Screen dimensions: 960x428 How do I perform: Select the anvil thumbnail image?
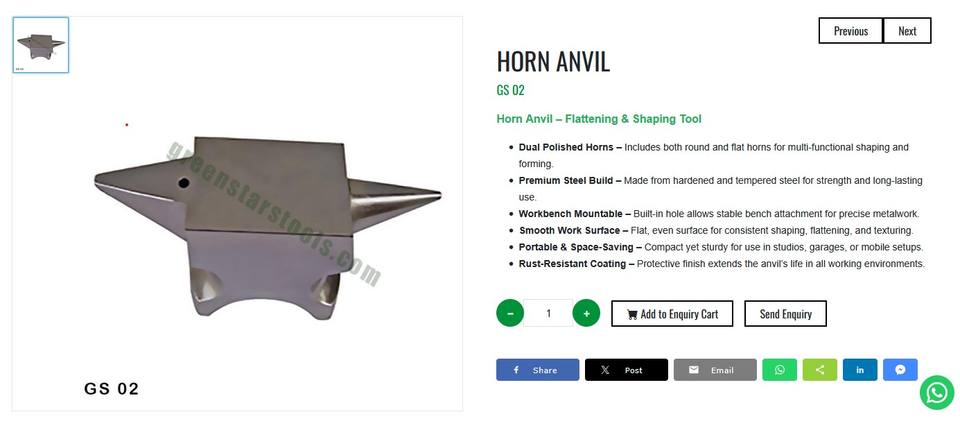(x=40, y=45)
